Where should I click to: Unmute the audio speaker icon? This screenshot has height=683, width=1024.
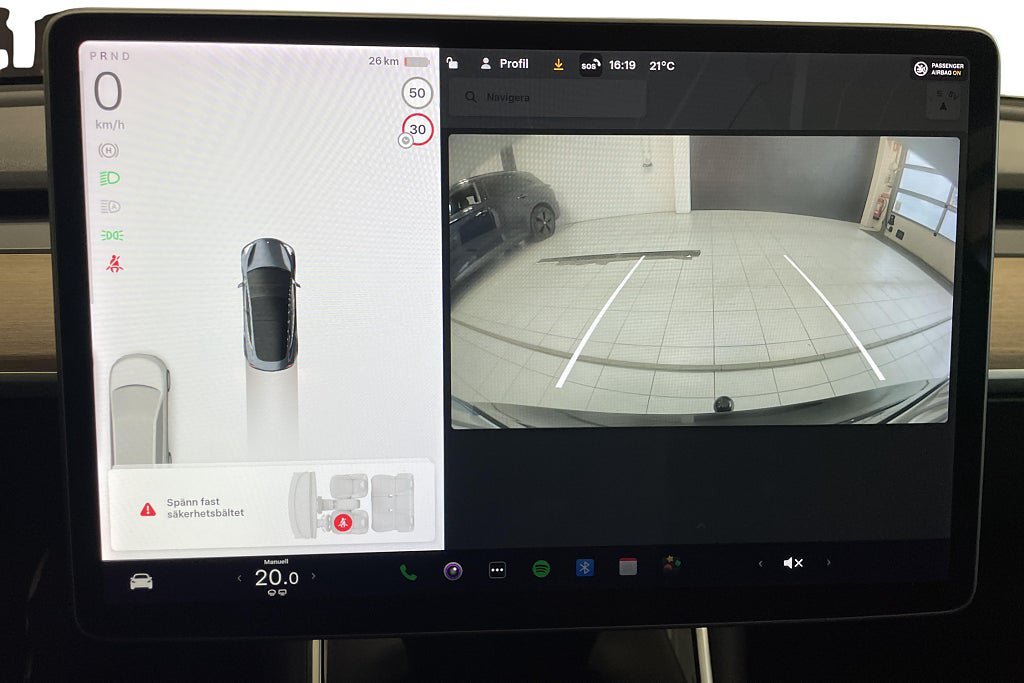click(793, 563)
